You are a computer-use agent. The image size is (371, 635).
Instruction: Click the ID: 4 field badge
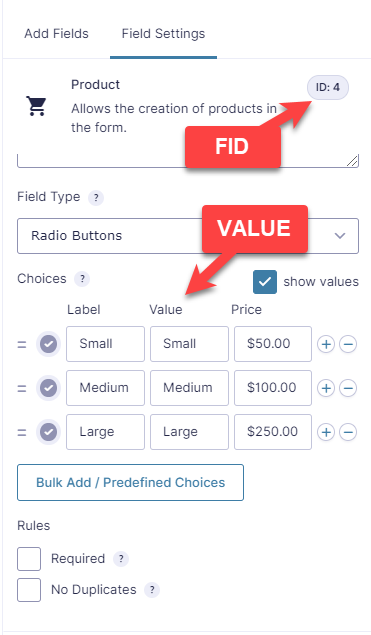[328, 87]
